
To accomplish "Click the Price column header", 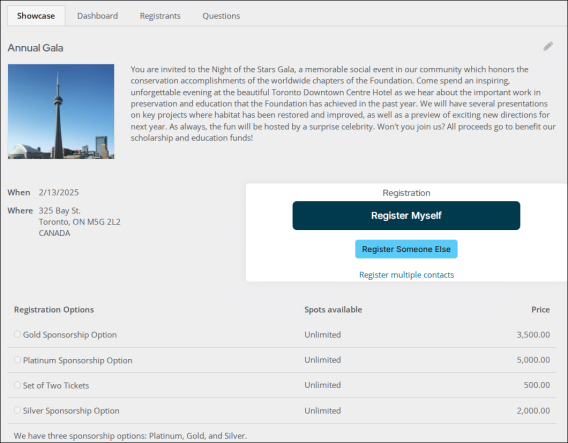I will [540, 310].
